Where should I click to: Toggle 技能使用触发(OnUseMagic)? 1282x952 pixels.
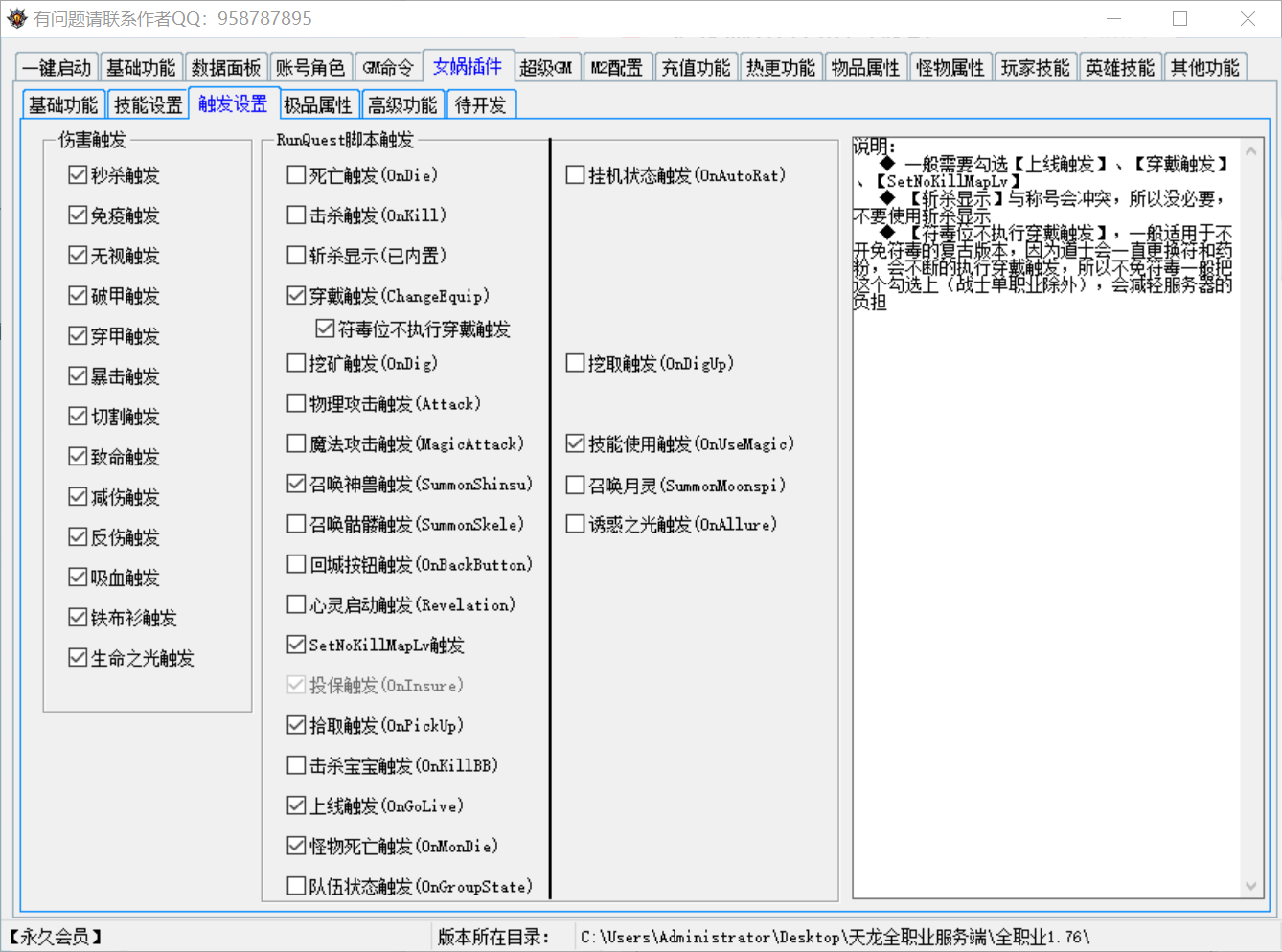(x=680, y=444)
